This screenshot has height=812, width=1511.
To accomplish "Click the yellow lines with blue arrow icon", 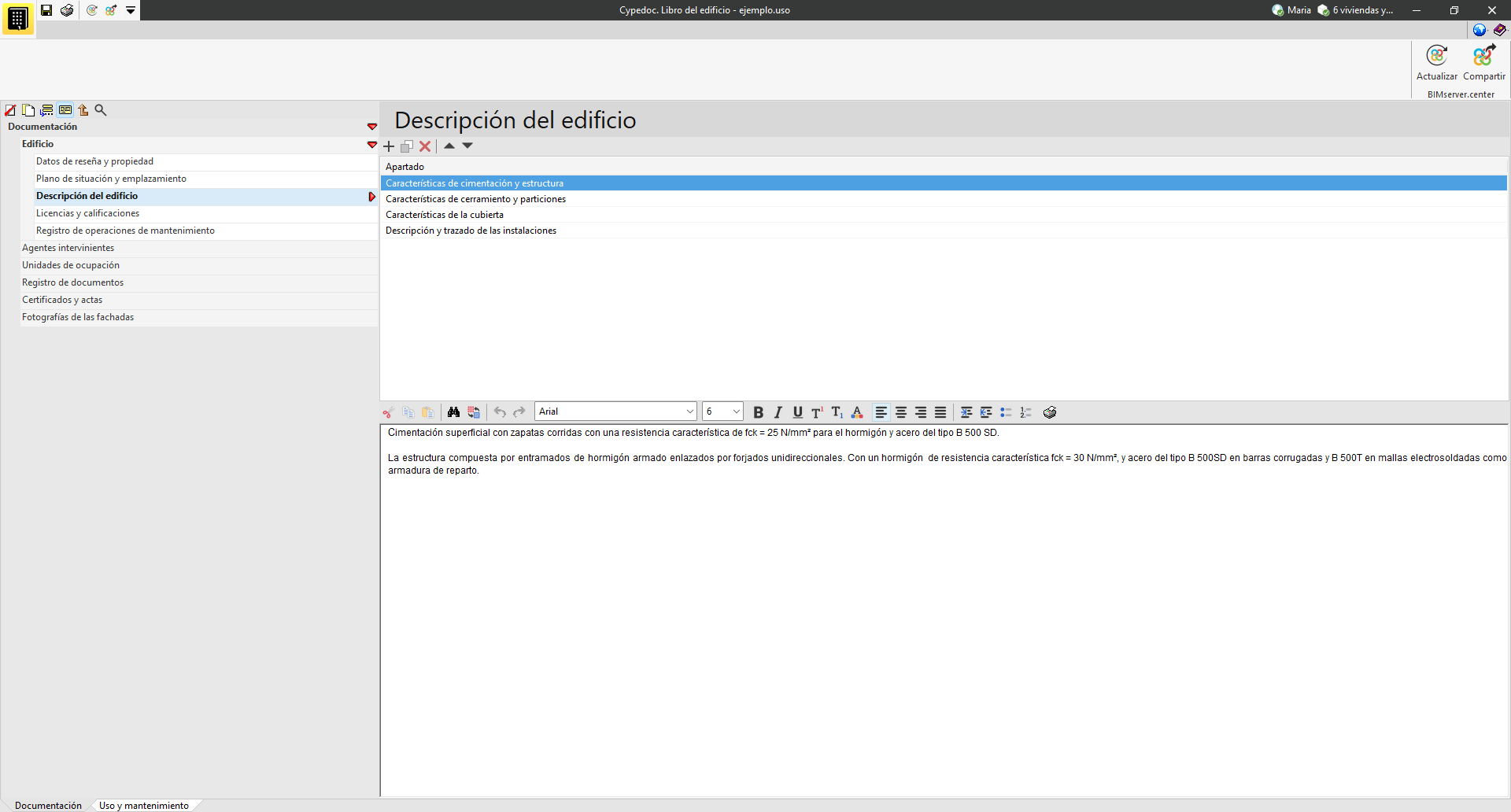I will coord(46,110).
